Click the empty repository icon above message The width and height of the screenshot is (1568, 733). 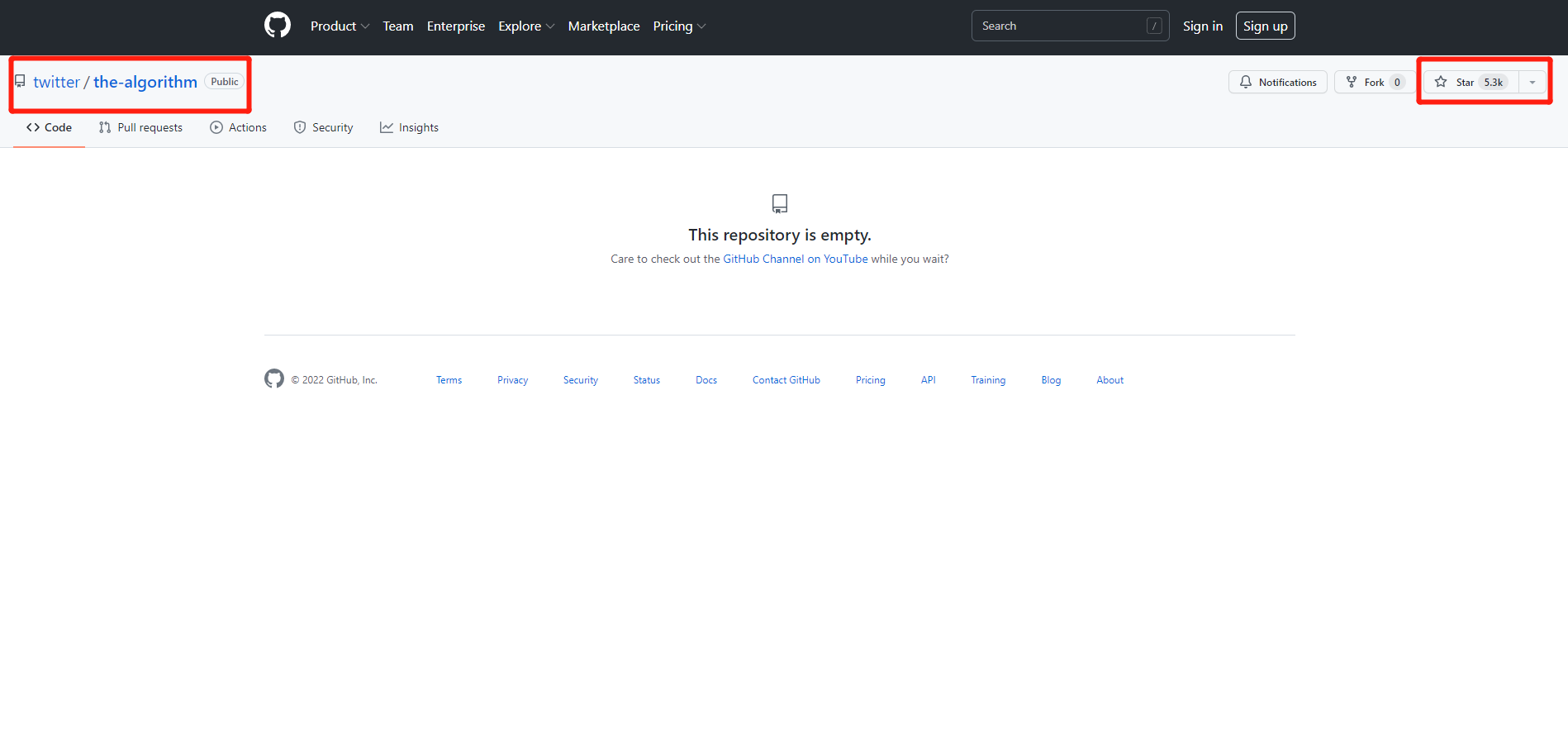pyautogui.click(x=780, y=203)
